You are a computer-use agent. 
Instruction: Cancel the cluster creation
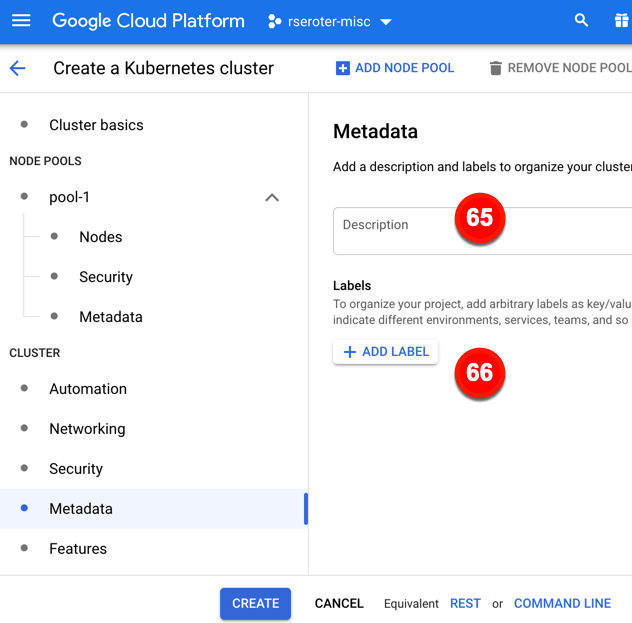(339, 603)
